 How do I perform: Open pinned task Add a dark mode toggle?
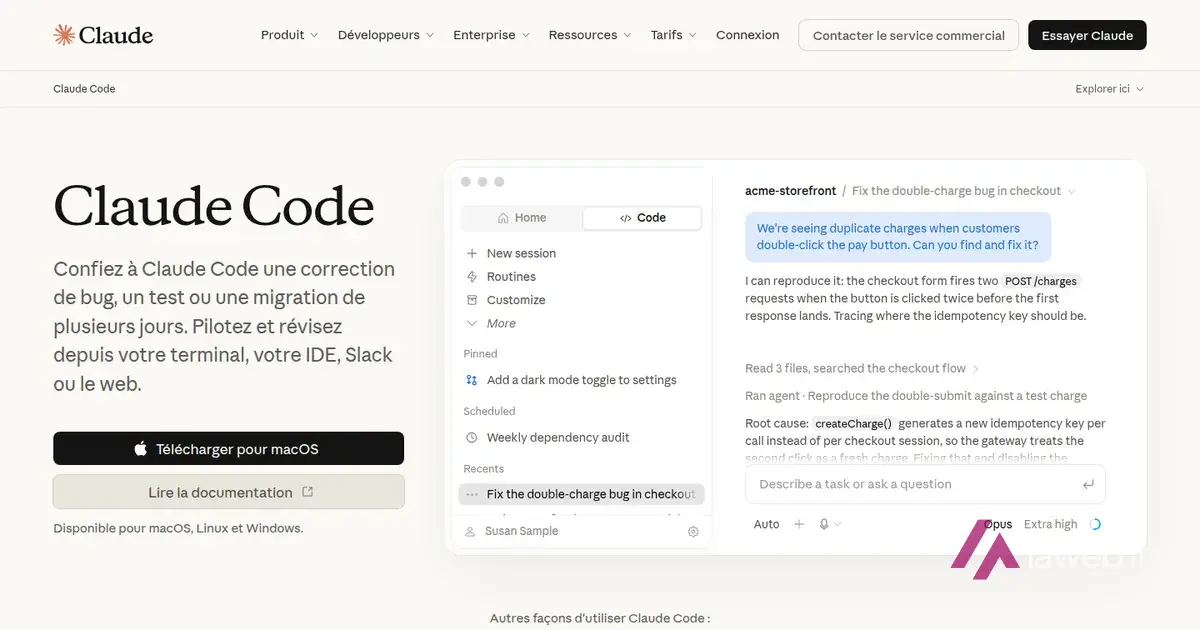(x=582, y=380)
